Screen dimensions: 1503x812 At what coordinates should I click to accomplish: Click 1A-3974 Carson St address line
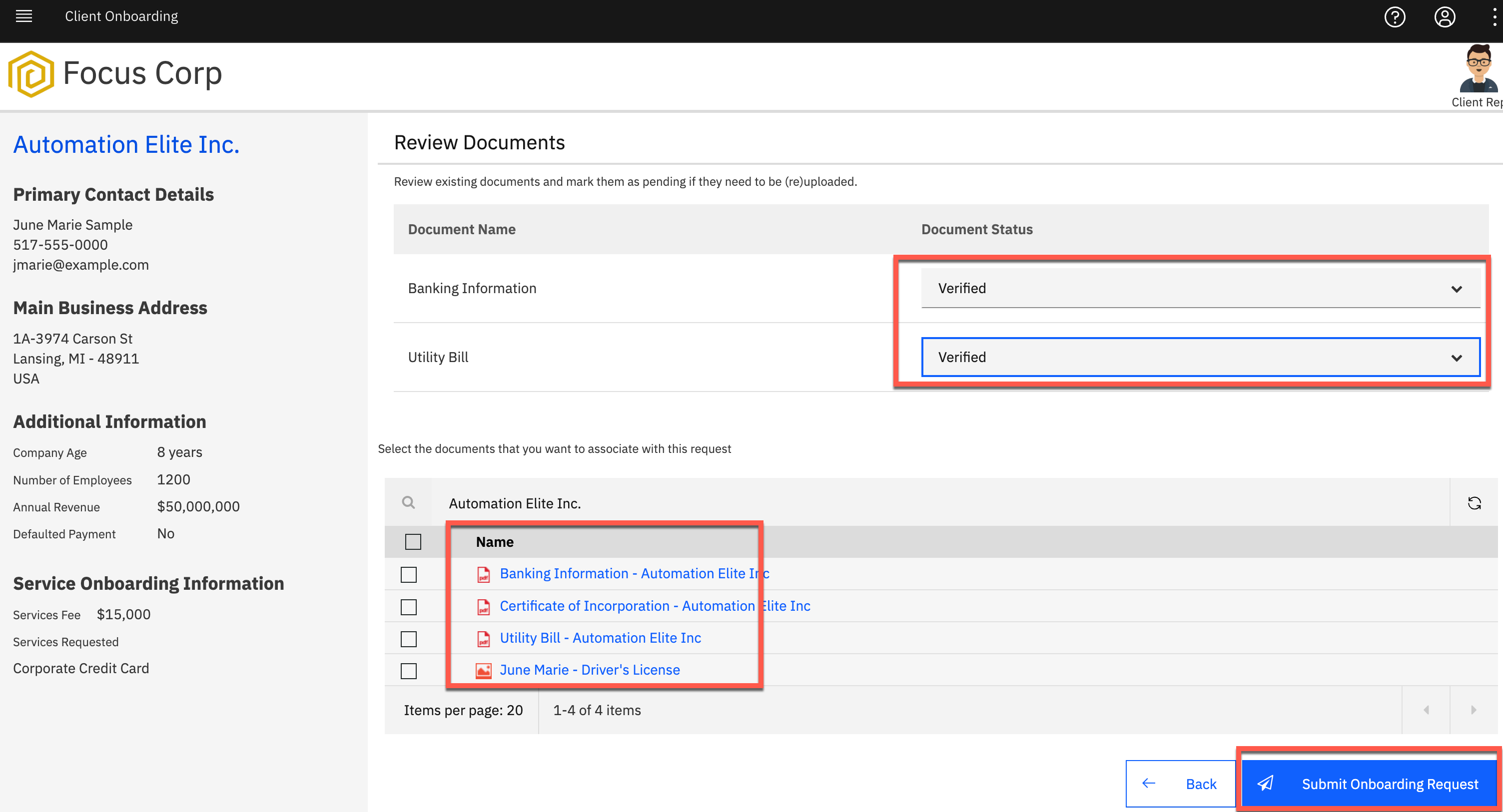72,339
